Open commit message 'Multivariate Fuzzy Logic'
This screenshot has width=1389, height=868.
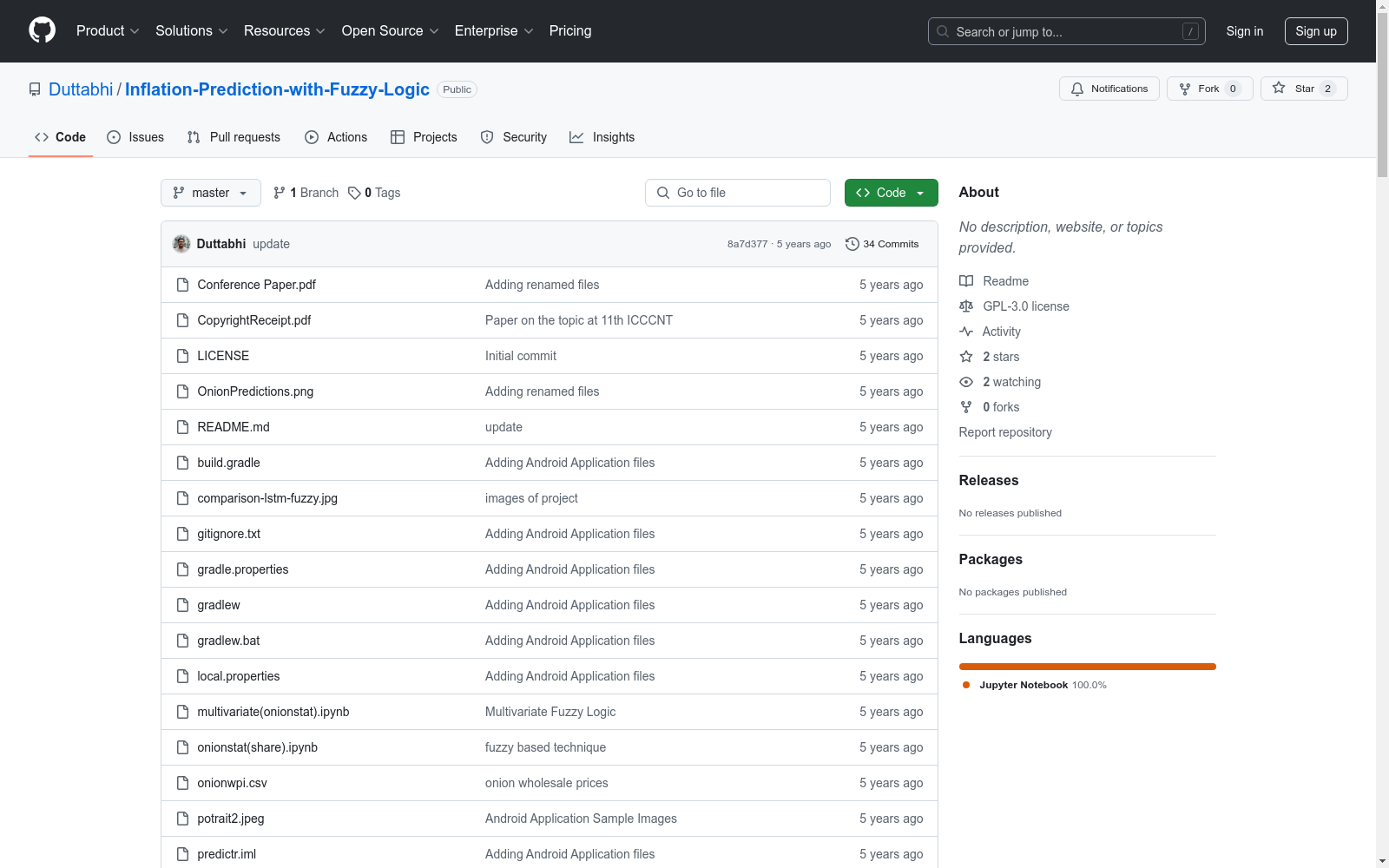(x=550, y=712)
